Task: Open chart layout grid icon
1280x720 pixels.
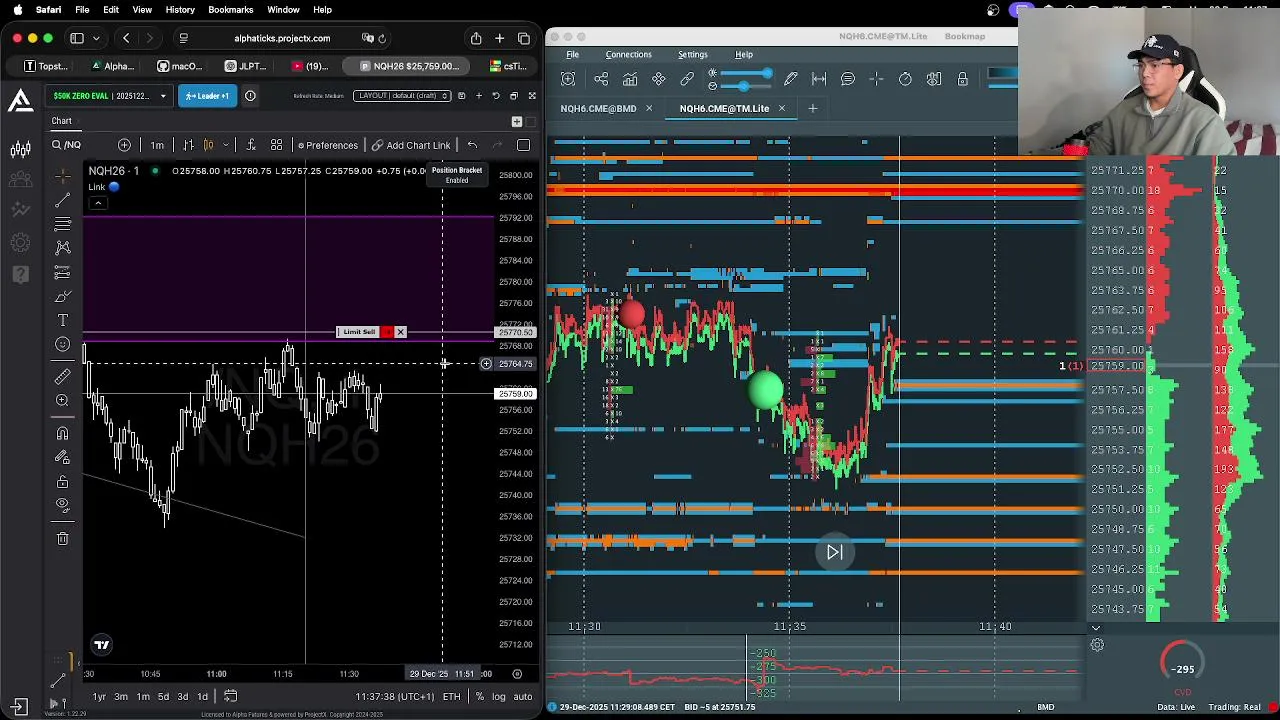Action: click(x=276, y=145)
